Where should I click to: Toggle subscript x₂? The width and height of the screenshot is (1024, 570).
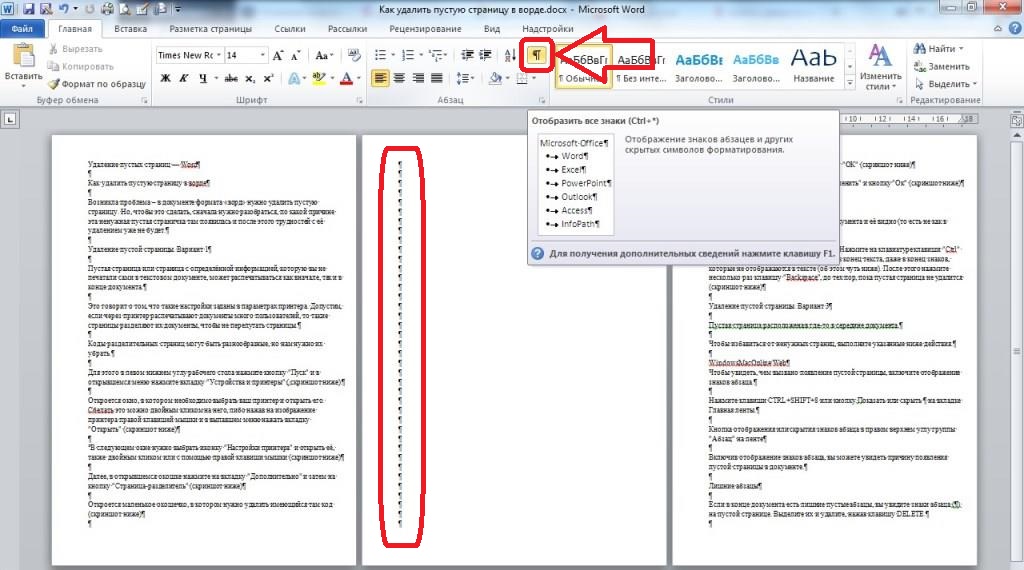point(250,78)
